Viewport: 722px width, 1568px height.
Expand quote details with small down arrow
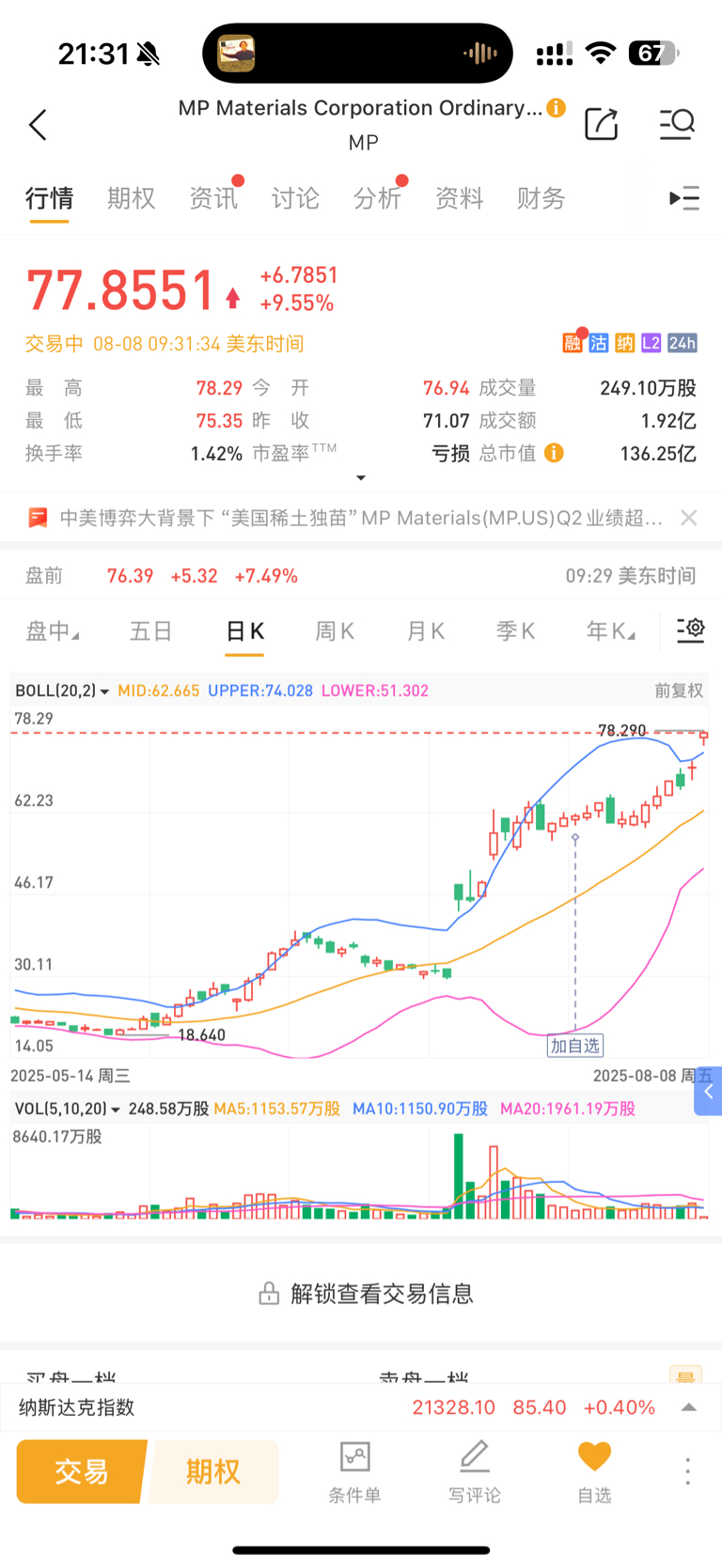361,478
